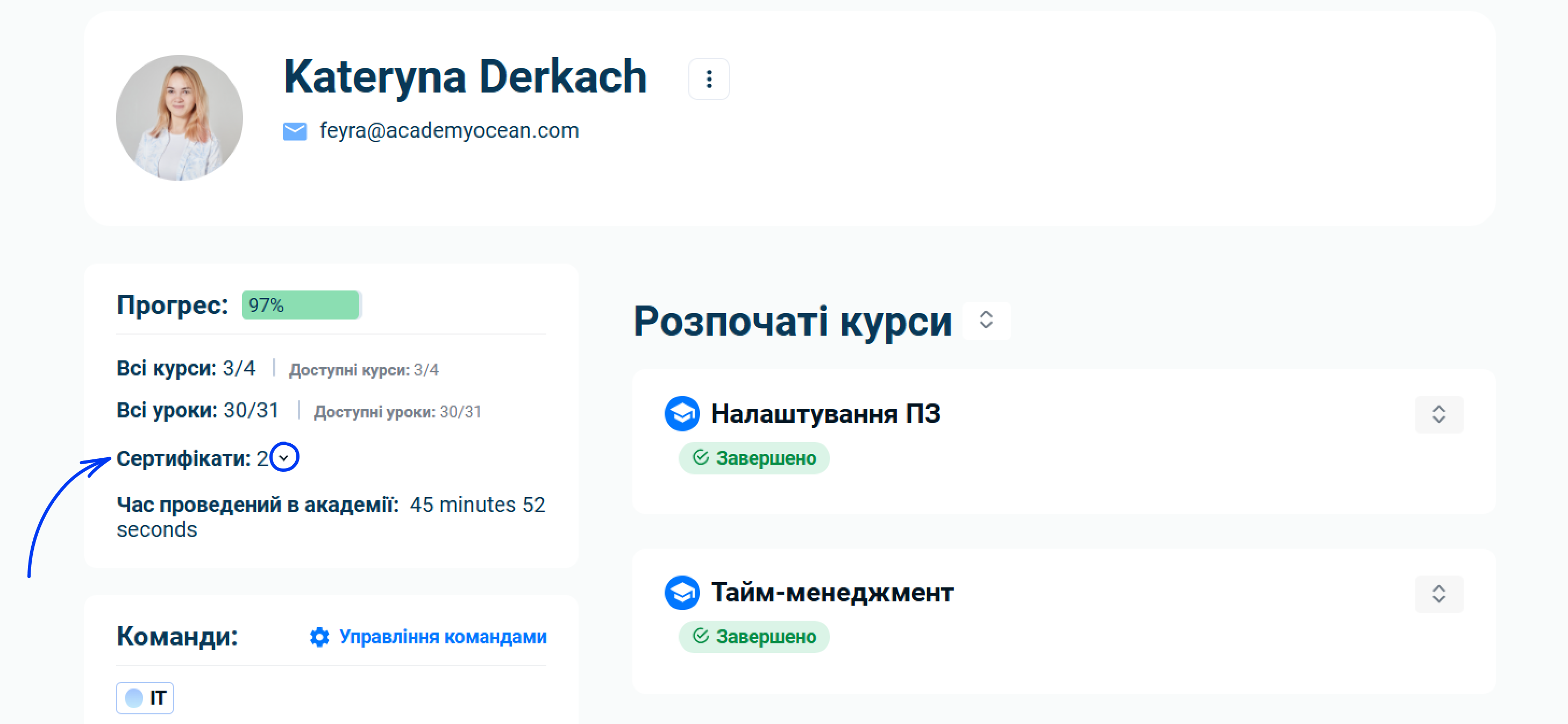Click the gear icon for team management
Screen dimensions: 1568x724
(x=319, y=637)
